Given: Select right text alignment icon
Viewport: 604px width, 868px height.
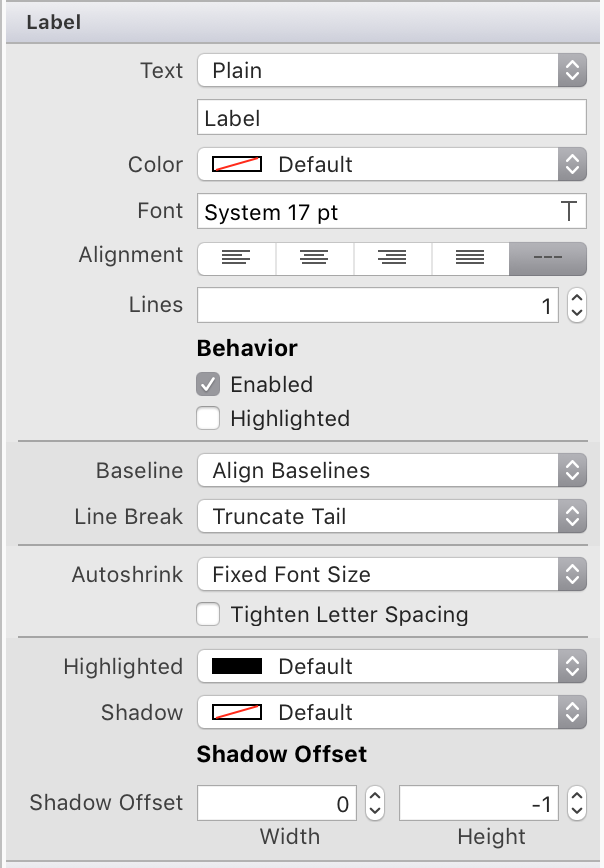Looking at the screenshot, I should (x=392, y=257).
